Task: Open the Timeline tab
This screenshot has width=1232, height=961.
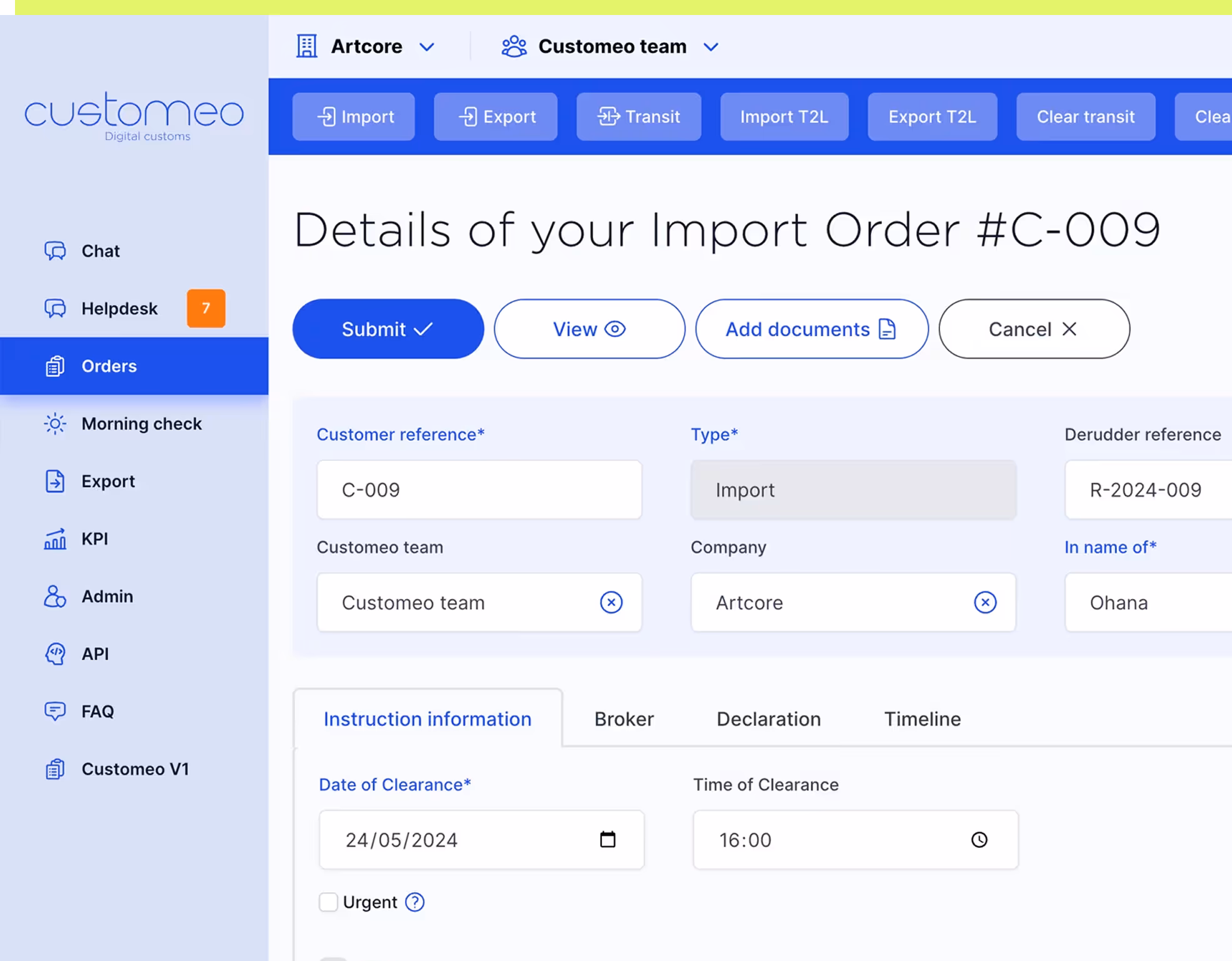Action: pos(922,718)
